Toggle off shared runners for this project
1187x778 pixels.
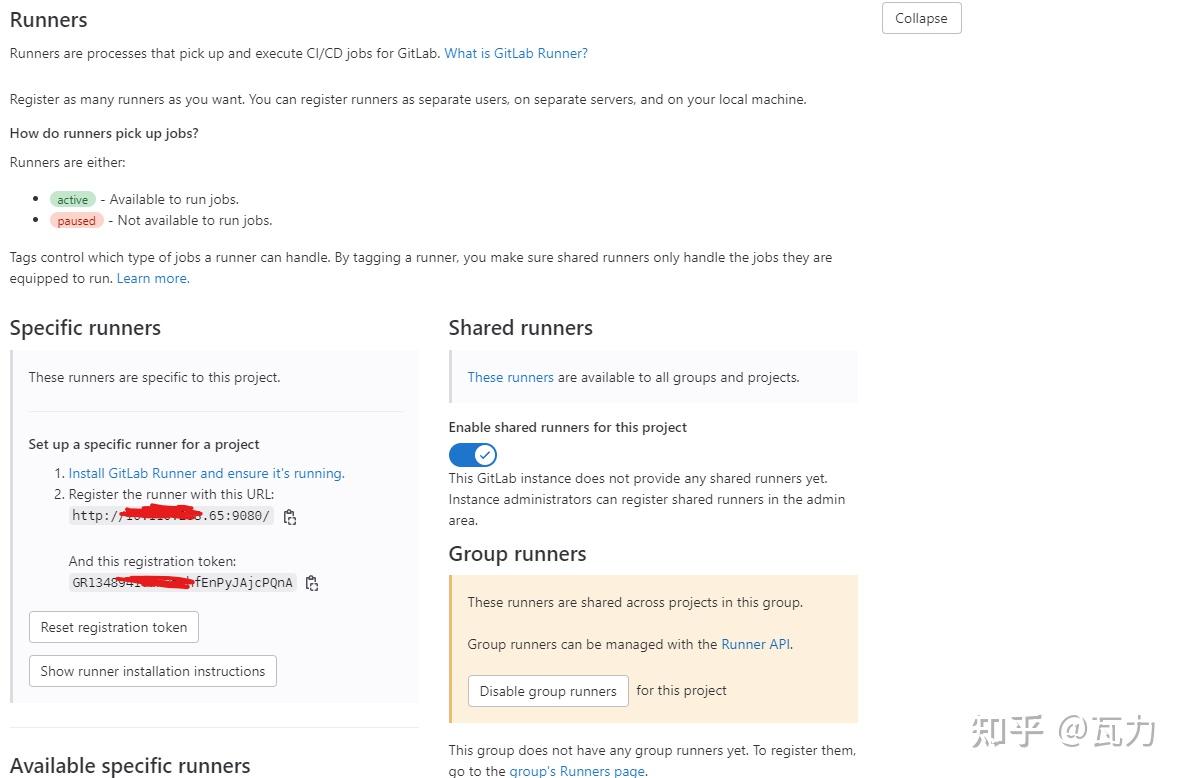[x=472, y=454]
